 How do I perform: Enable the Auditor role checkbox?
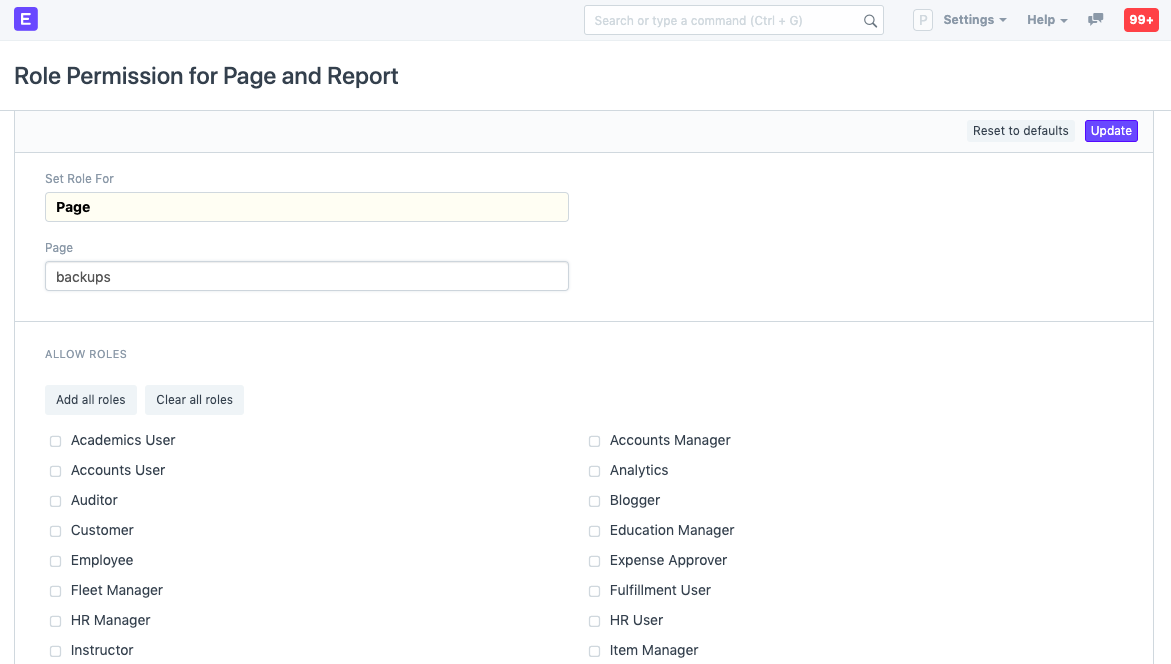pos(55,501)
